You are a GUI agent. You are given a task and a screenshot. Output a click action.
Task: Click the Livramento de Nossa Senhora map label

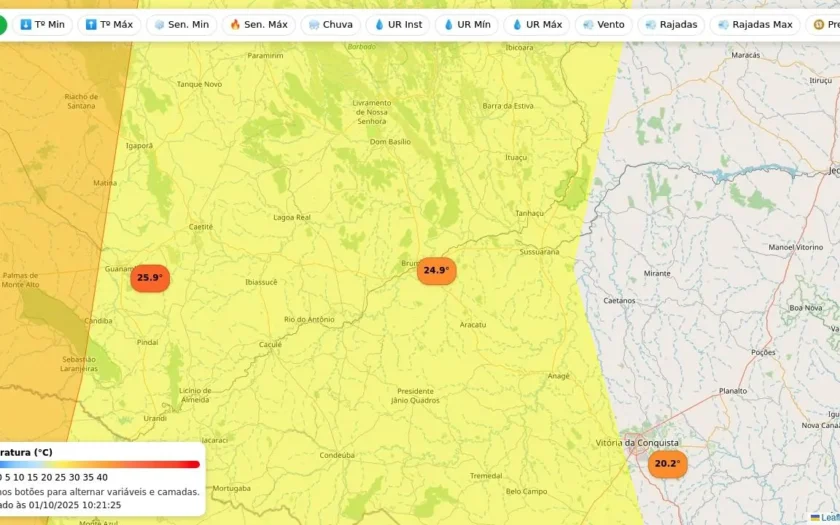coord(371,112)
